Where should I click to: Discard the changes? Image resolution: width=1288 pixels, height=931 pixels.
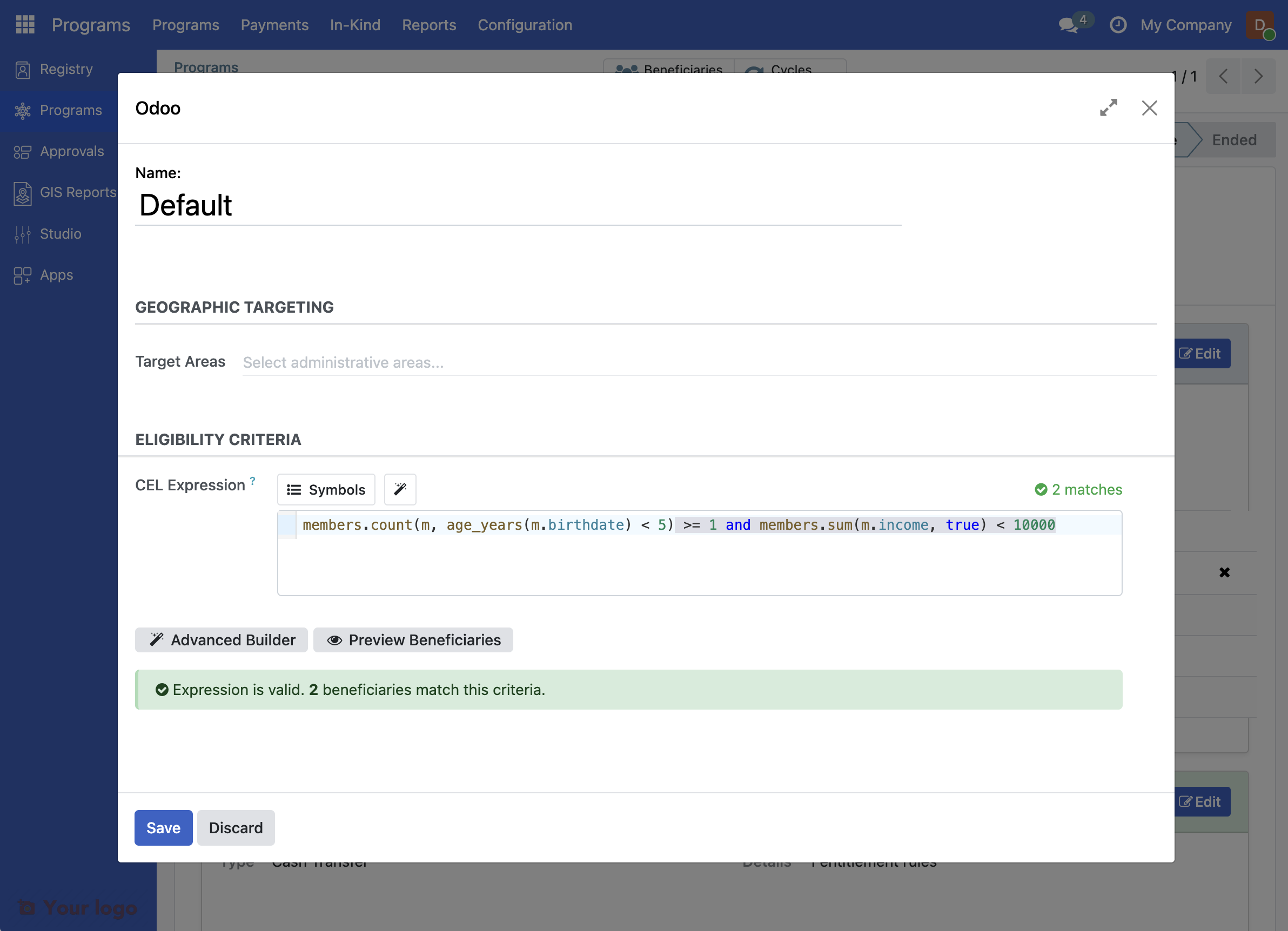tap(236, 828)
